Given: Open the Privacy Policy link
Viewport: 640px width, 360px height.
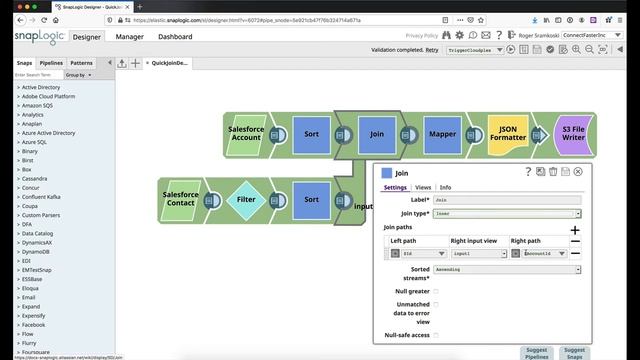Looking at the screenshot, I should click(x=422, y=36).
